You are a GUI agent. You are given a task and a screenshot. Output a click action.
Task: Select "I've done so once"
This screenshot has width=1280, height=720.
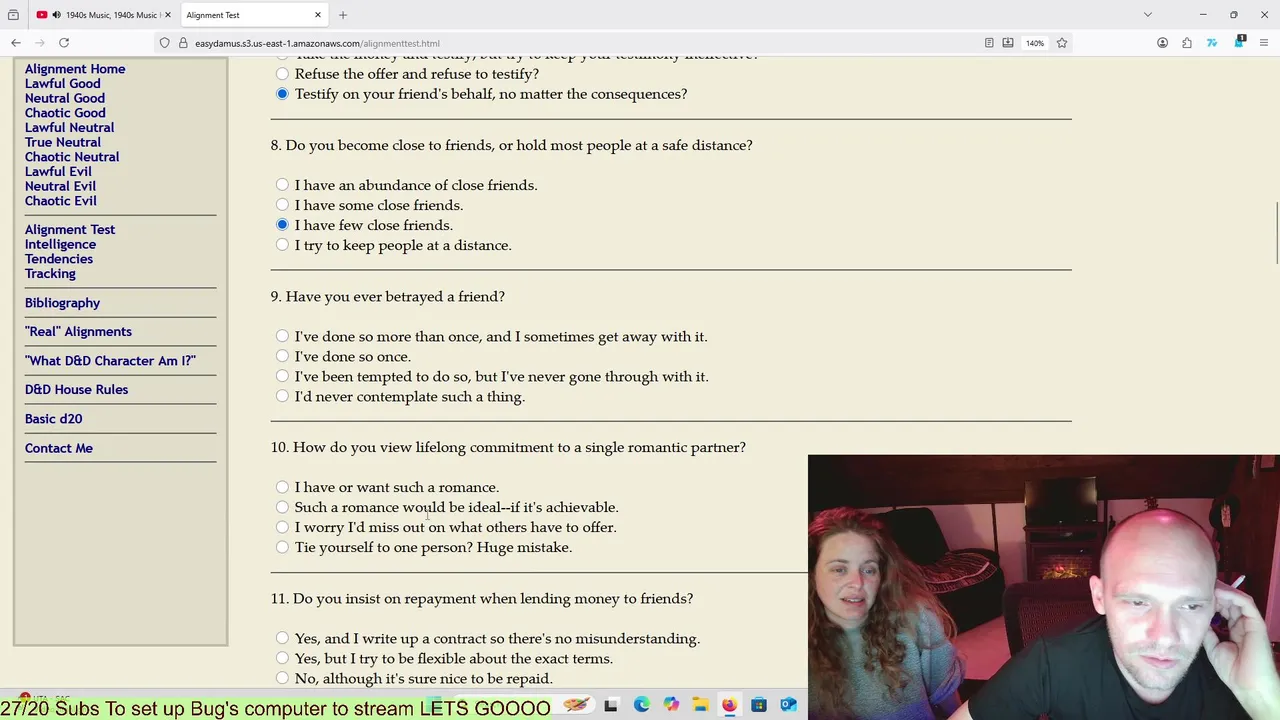click(x=282, y=356)
